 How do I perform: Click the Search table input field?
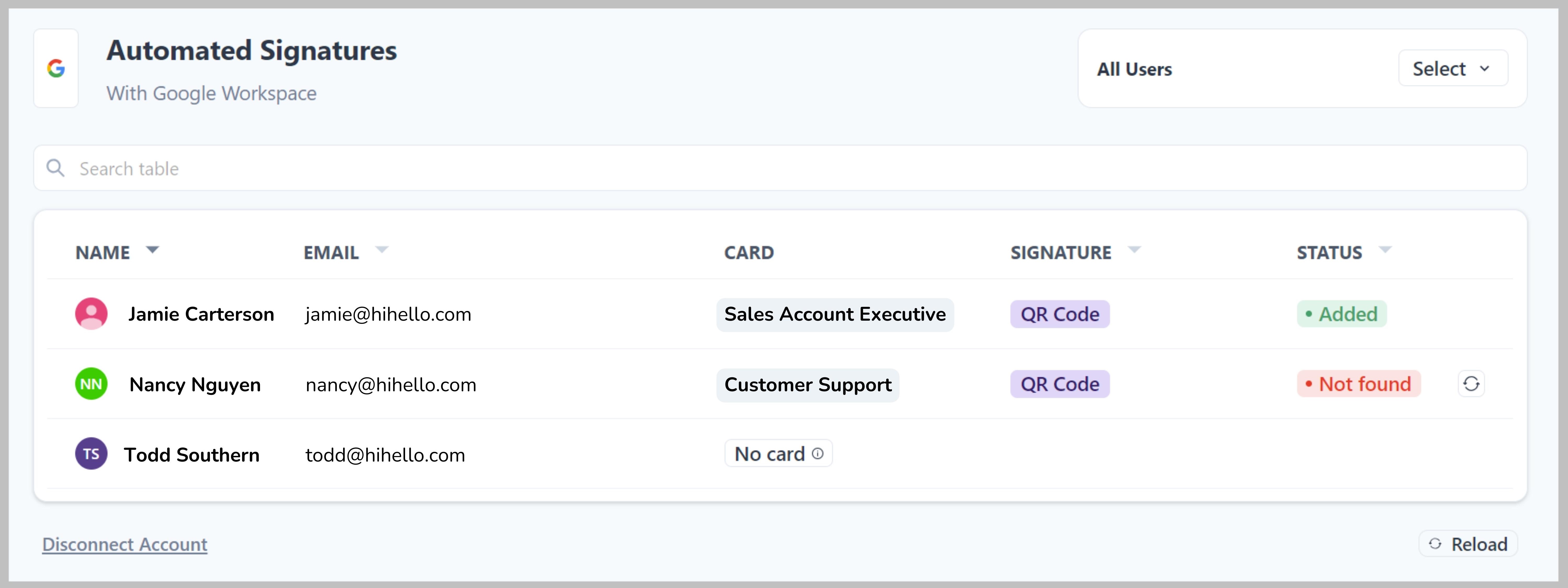[x=780, y=168]
